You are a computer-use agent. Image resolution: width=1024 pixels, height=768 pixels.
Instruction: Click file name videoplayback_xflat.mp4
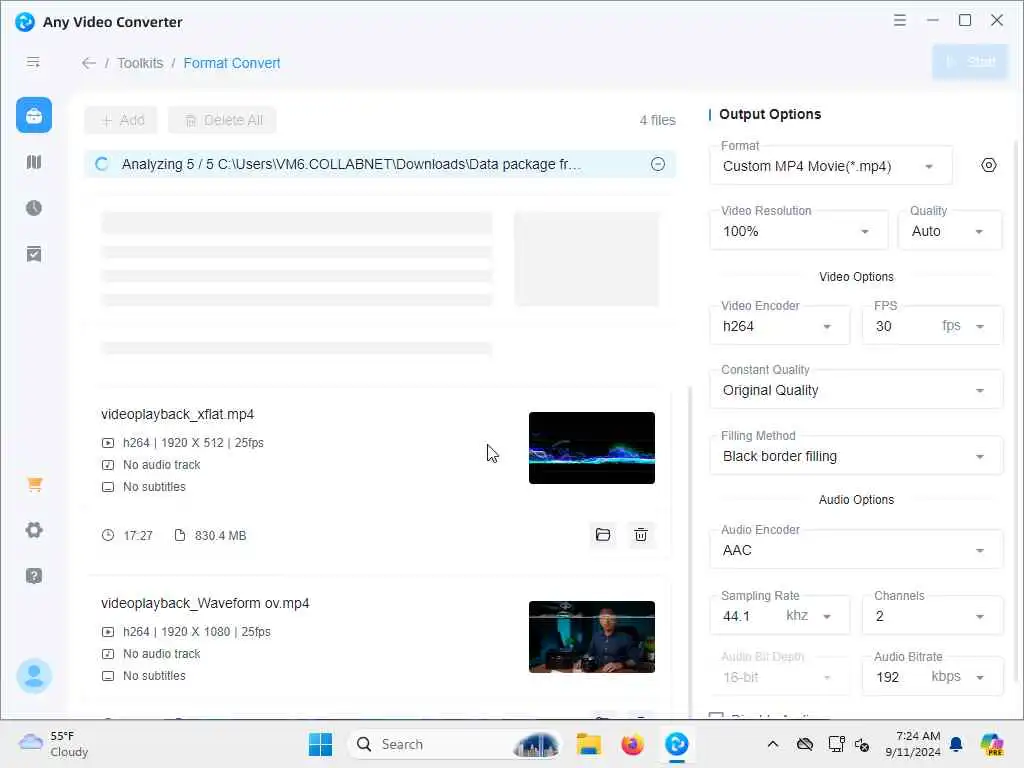(x=178, y=414)
